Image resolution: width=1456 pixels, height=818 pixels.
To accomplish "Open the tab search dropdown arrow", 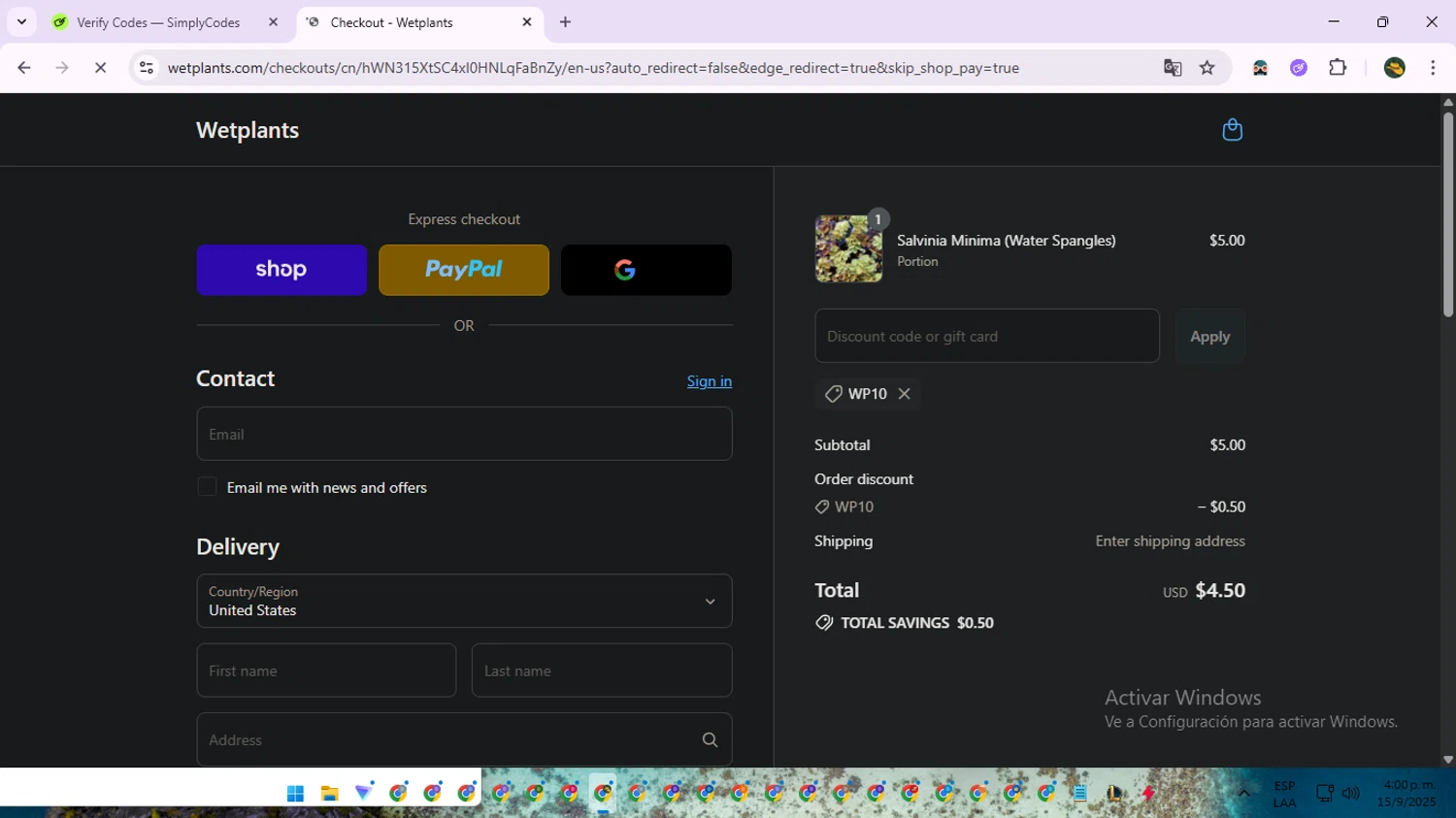I will click(21, 21).
